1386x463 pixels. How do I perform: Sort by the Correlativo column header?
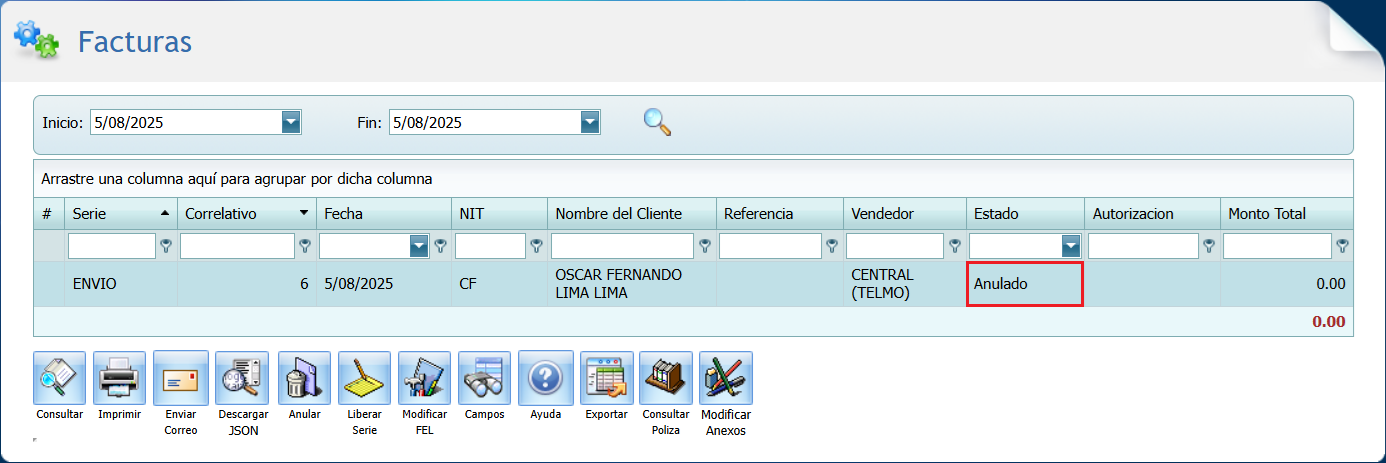[x=246, y=213]
